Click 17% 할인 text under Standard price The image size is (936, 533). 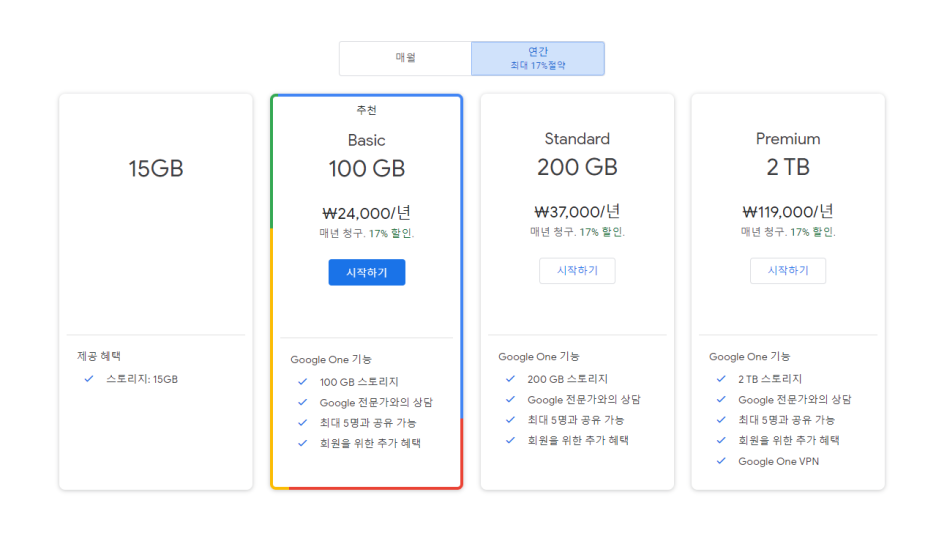[602, 232]
